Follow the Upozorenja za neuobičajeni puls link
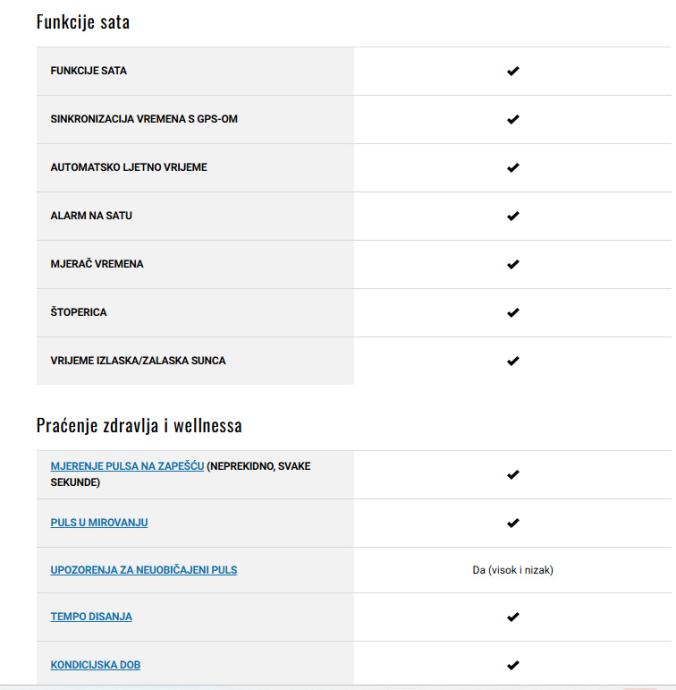 144,570
